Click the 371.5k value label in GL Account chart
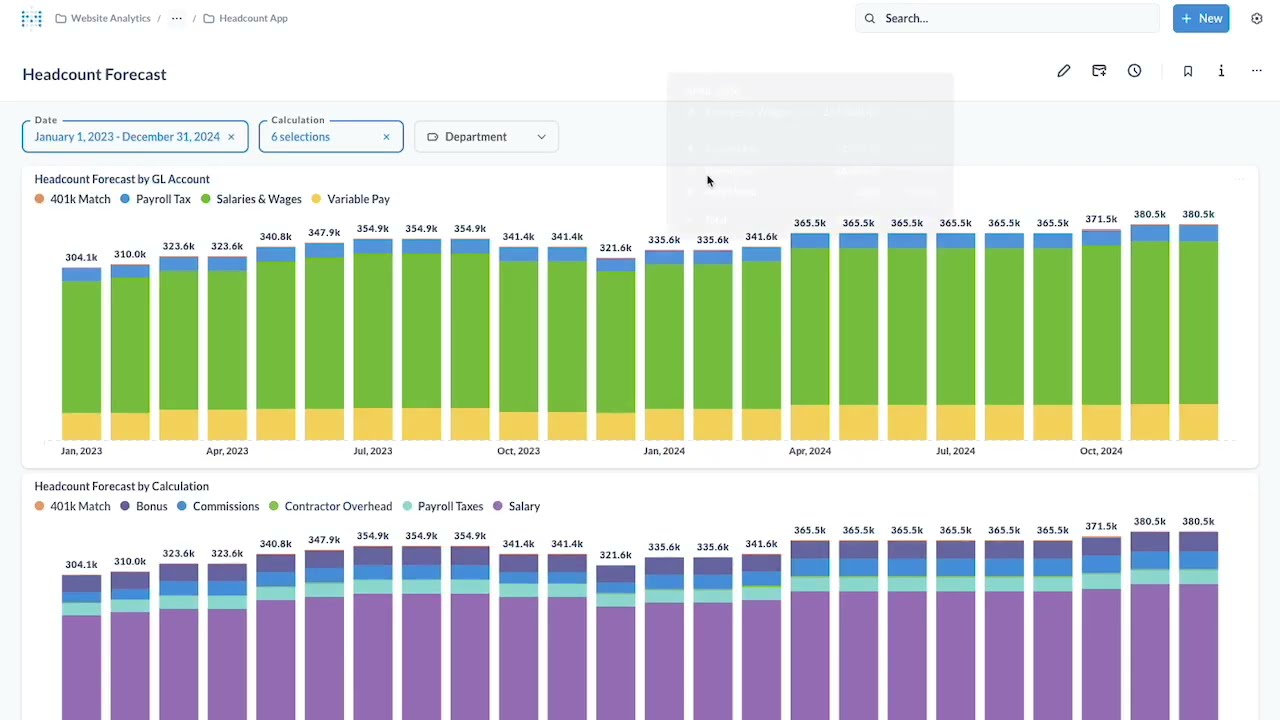1280x720 pixels. point(1101,219)
